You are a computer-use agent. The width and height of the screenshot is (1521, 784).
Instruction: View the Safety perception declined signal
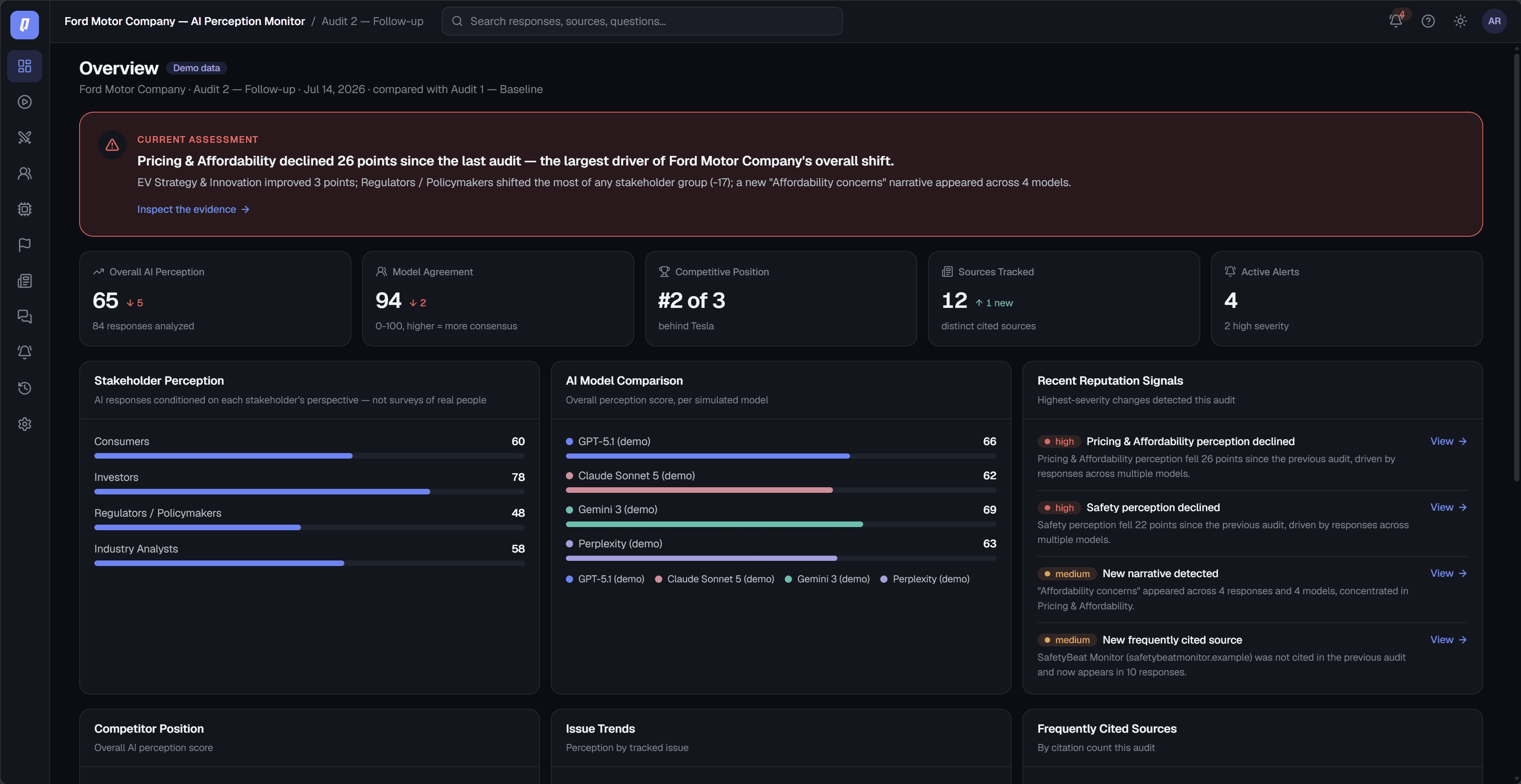[1449, 507]
